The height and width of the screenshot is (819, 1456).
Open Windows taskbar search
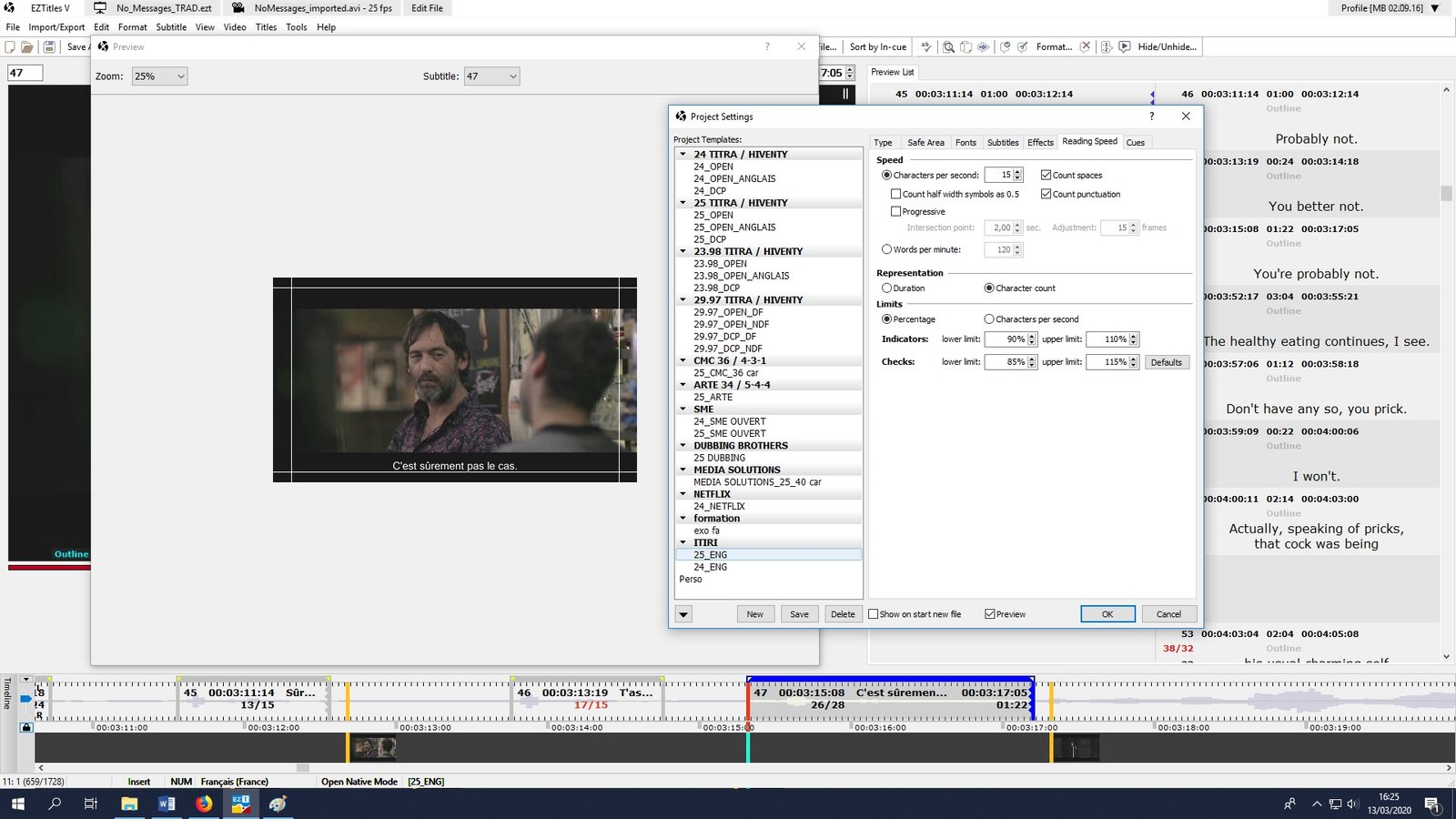(55, 804)
